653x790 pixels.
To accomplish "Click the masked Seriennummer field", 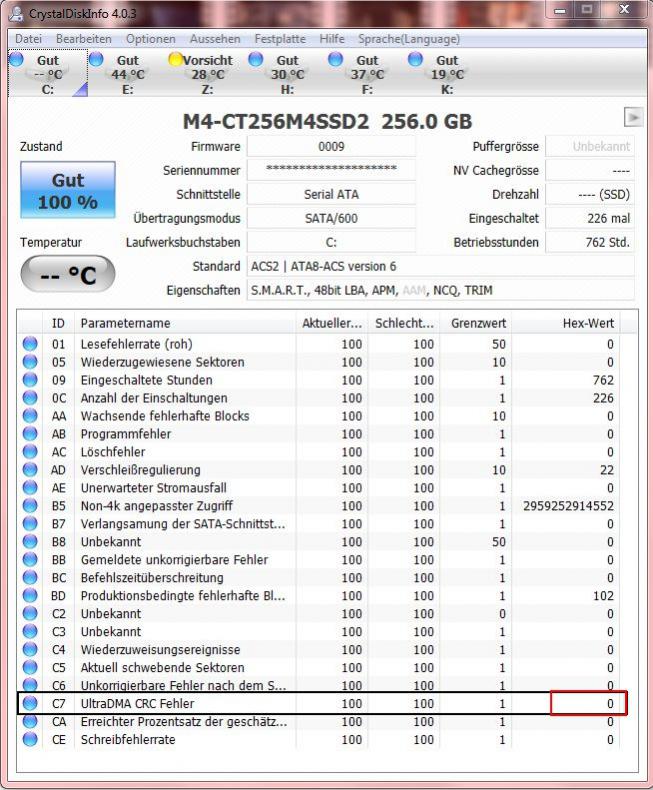I will coord(331,170).
